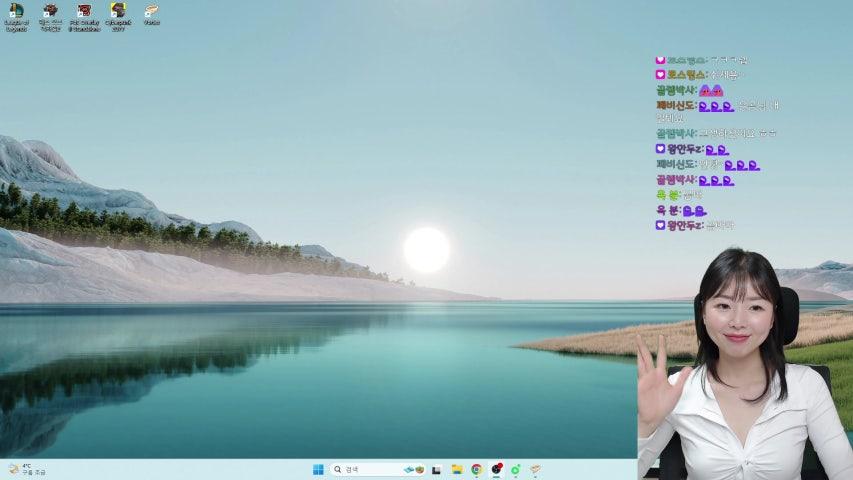Click the last taskbar app icon

[535, 469]
